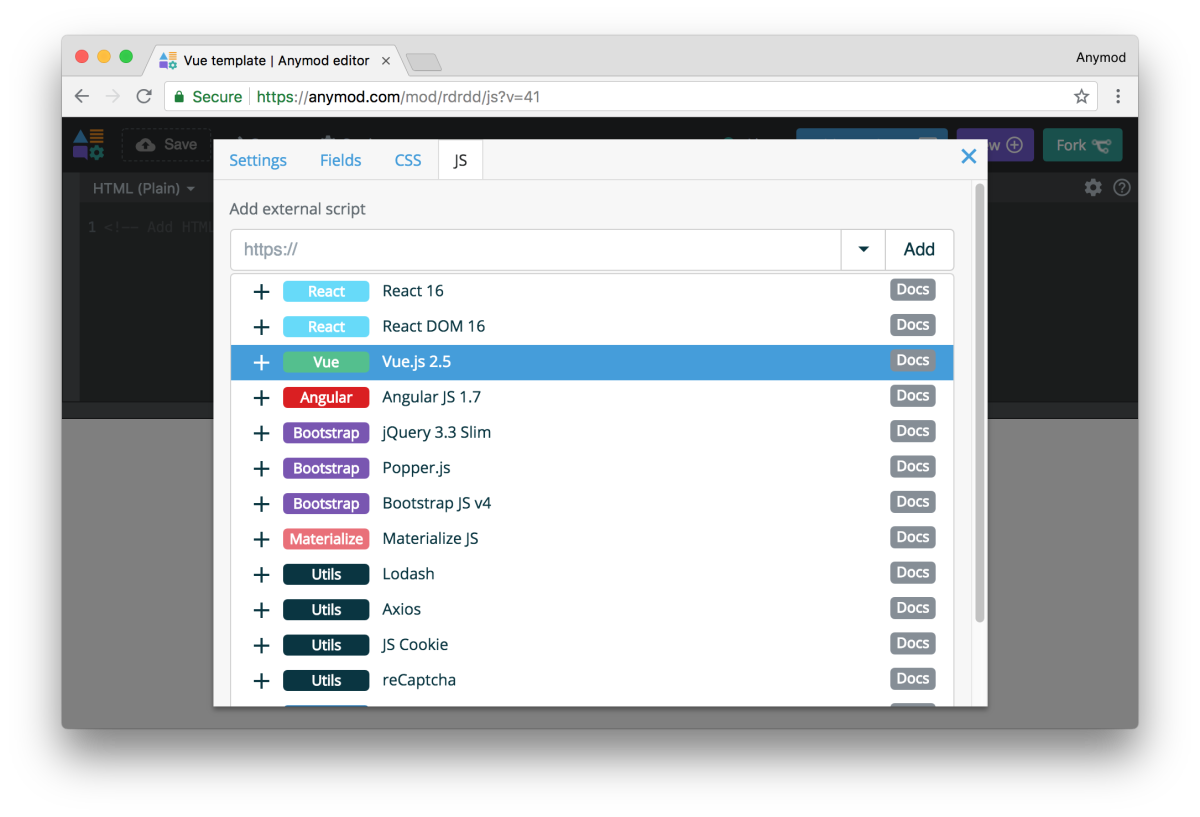Open Docs for React DOM 16

[913, 325]
